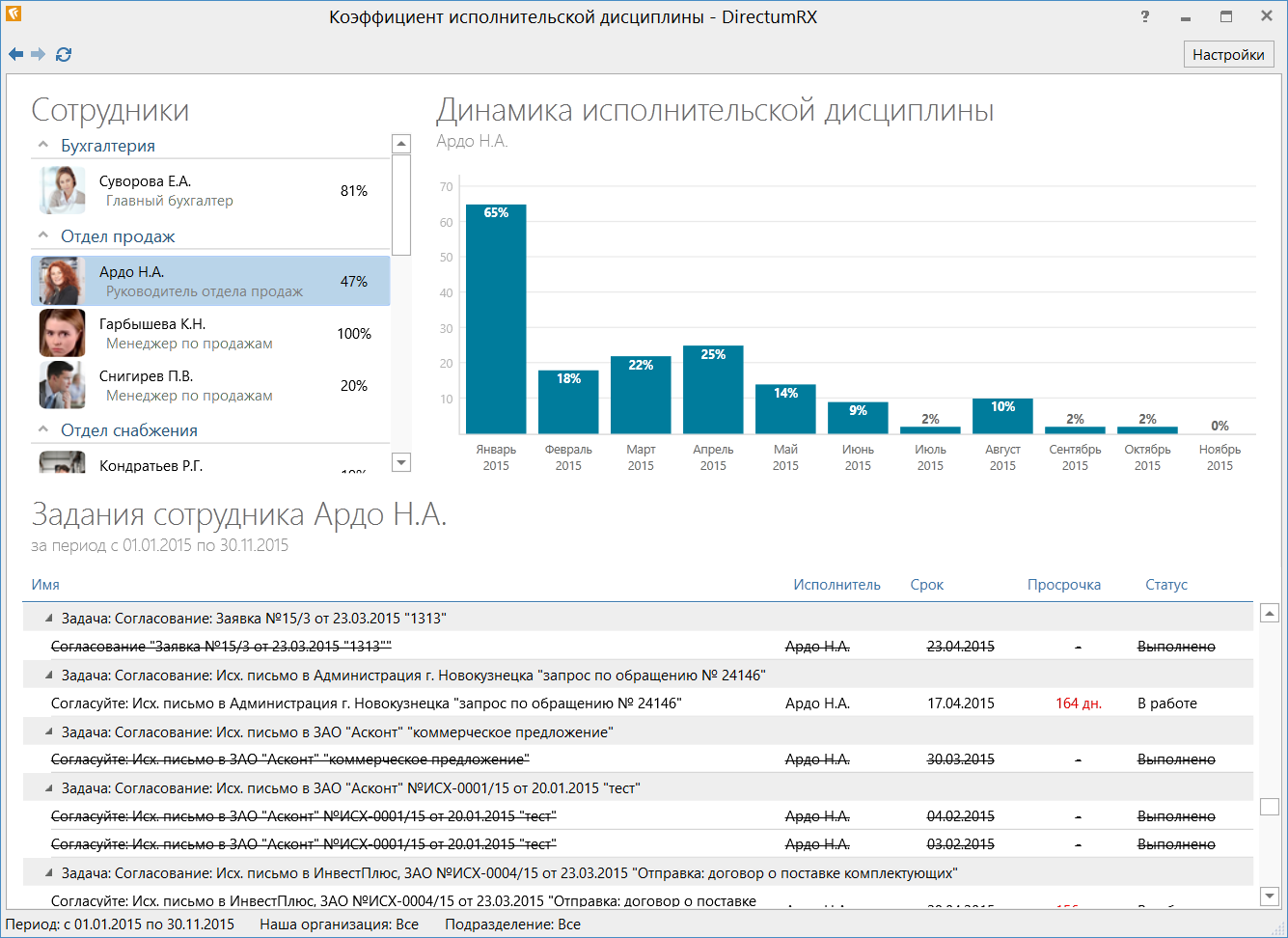Screen dimensions: 1288x938
Task: Collapse the Заявка №15/3 task group
Action: (49, 618)
